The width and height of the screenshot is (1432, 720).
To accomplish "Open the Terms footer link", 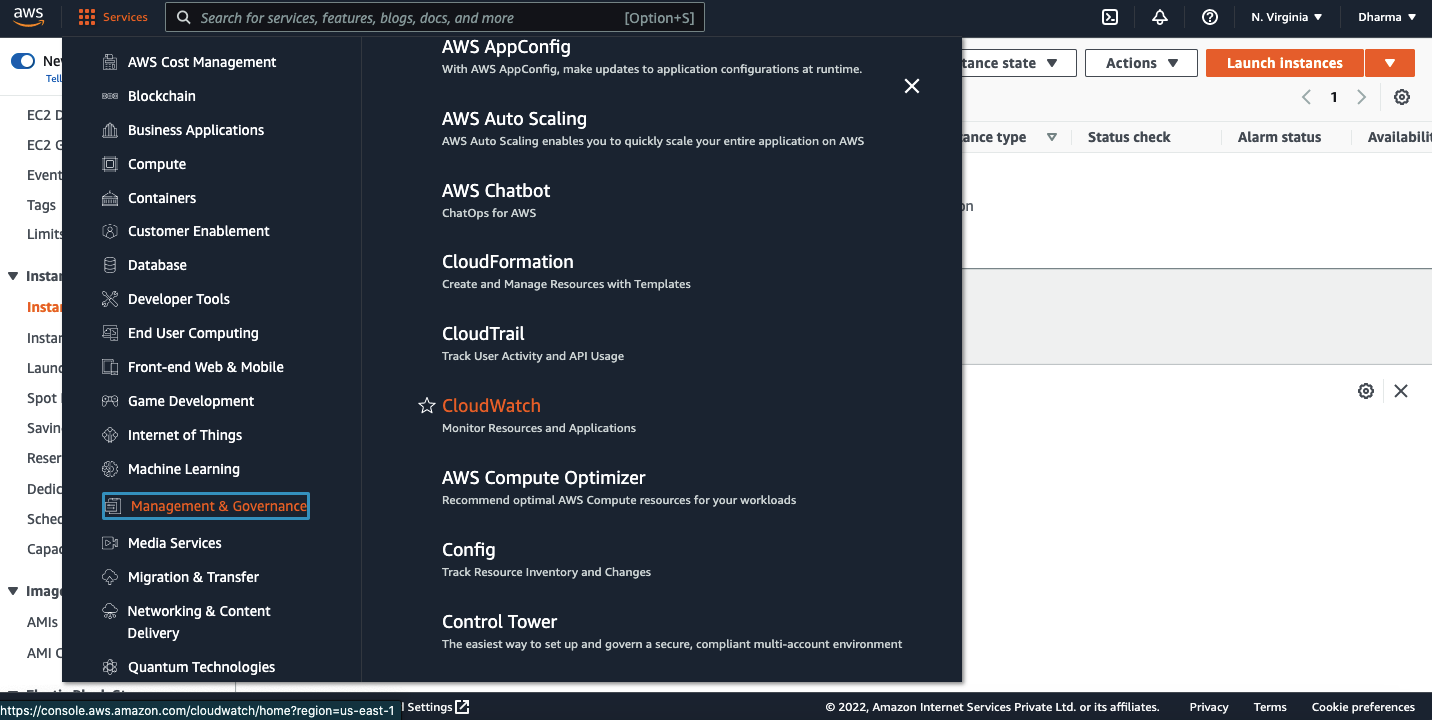I will [x=1270, y=707].
